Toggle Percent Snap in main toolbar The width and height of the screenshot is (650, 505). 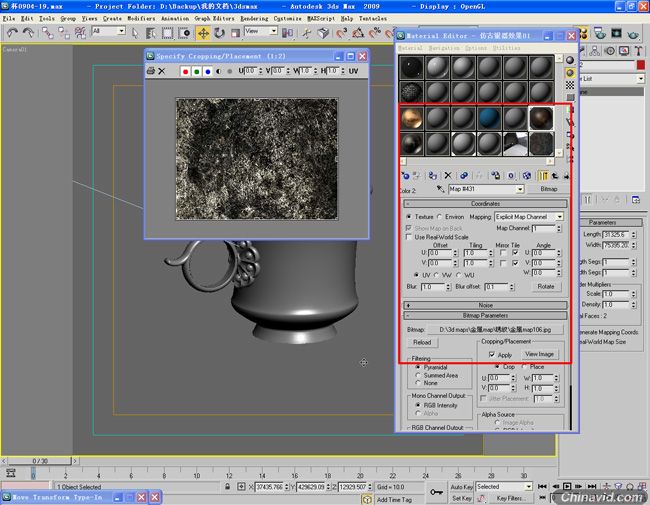(374, 33)
